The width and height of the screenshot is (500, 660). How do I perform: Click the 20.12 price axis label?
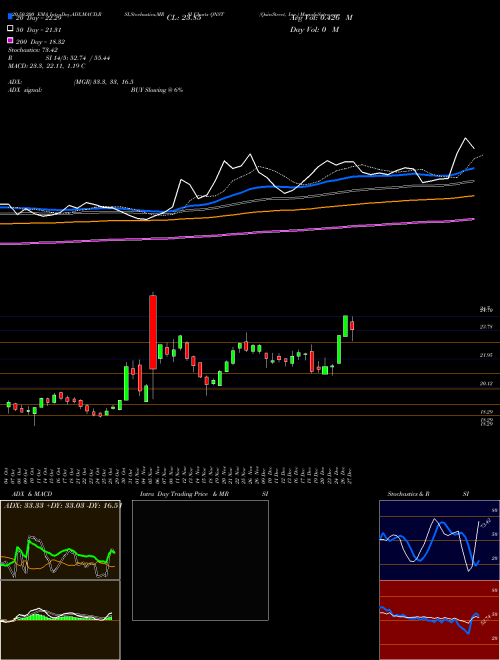tap(486, 383)
